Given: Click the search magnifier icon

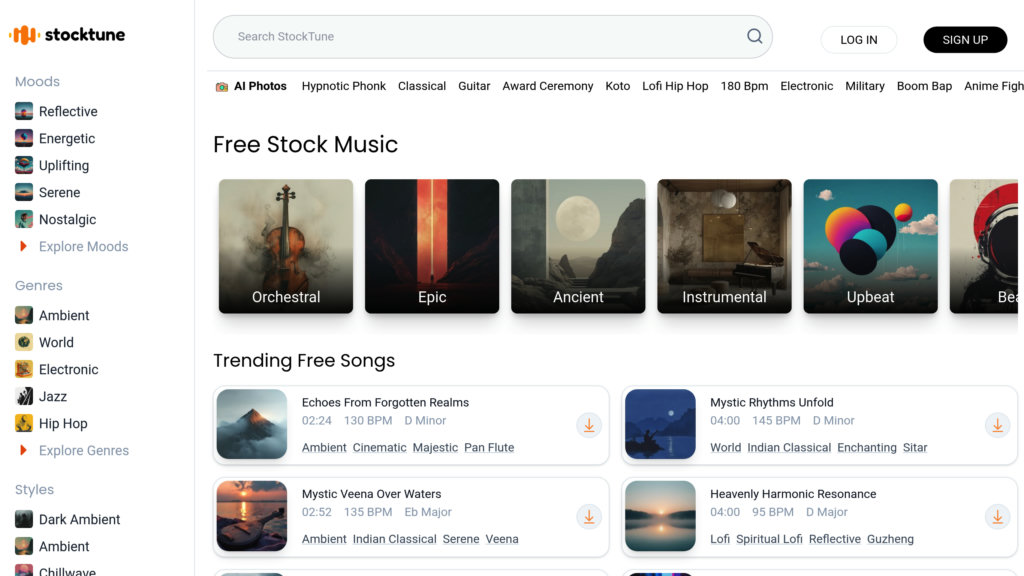Looking at the screenshot, I should pyautogui.click(x=754, y=35).
